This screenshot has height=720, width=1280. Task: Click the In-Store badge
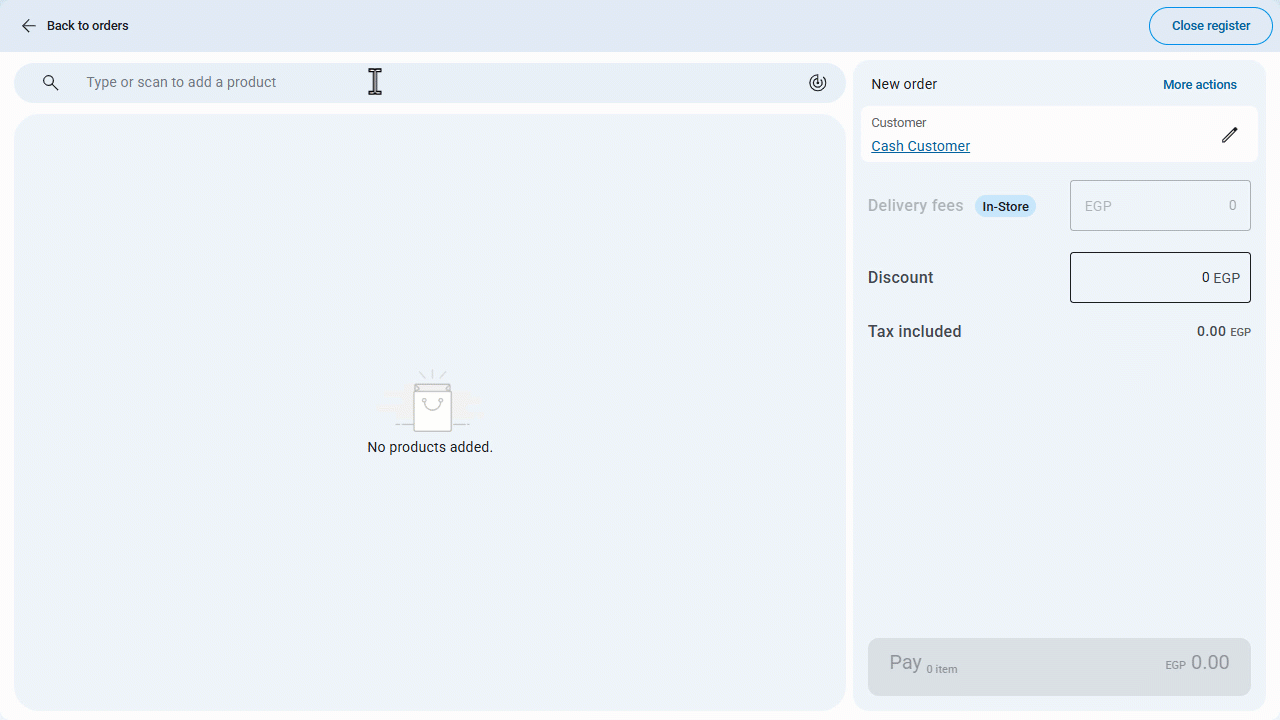tap(1005, 207)
